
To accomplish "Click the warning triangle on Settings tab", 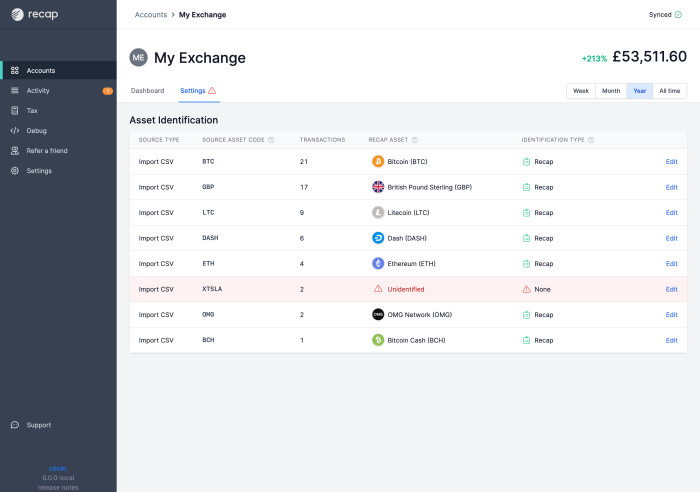I will tap(212, 90).
